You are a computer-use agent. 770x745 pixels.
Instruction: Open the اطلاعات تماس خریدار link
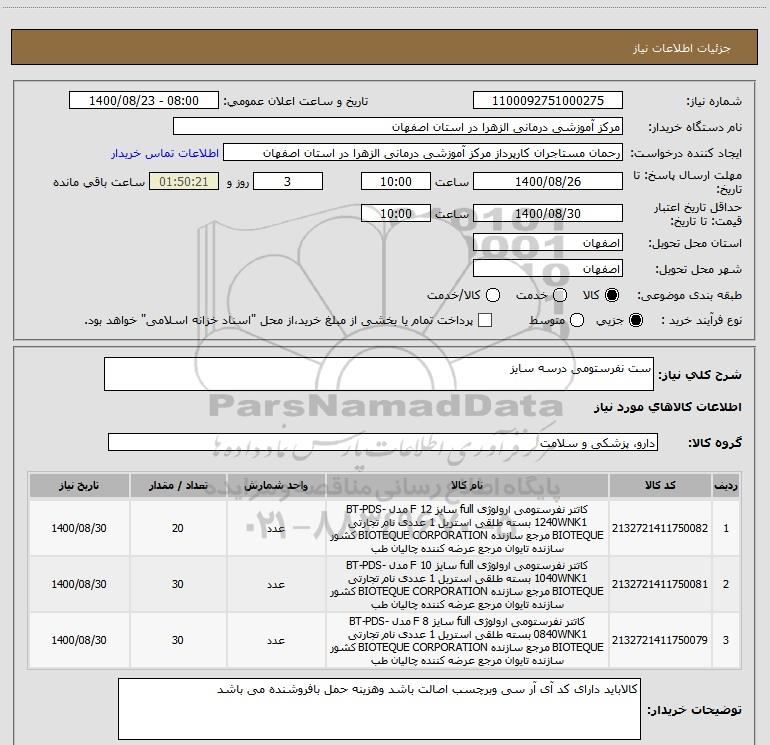pyautogui.click(x=165, y=153)
